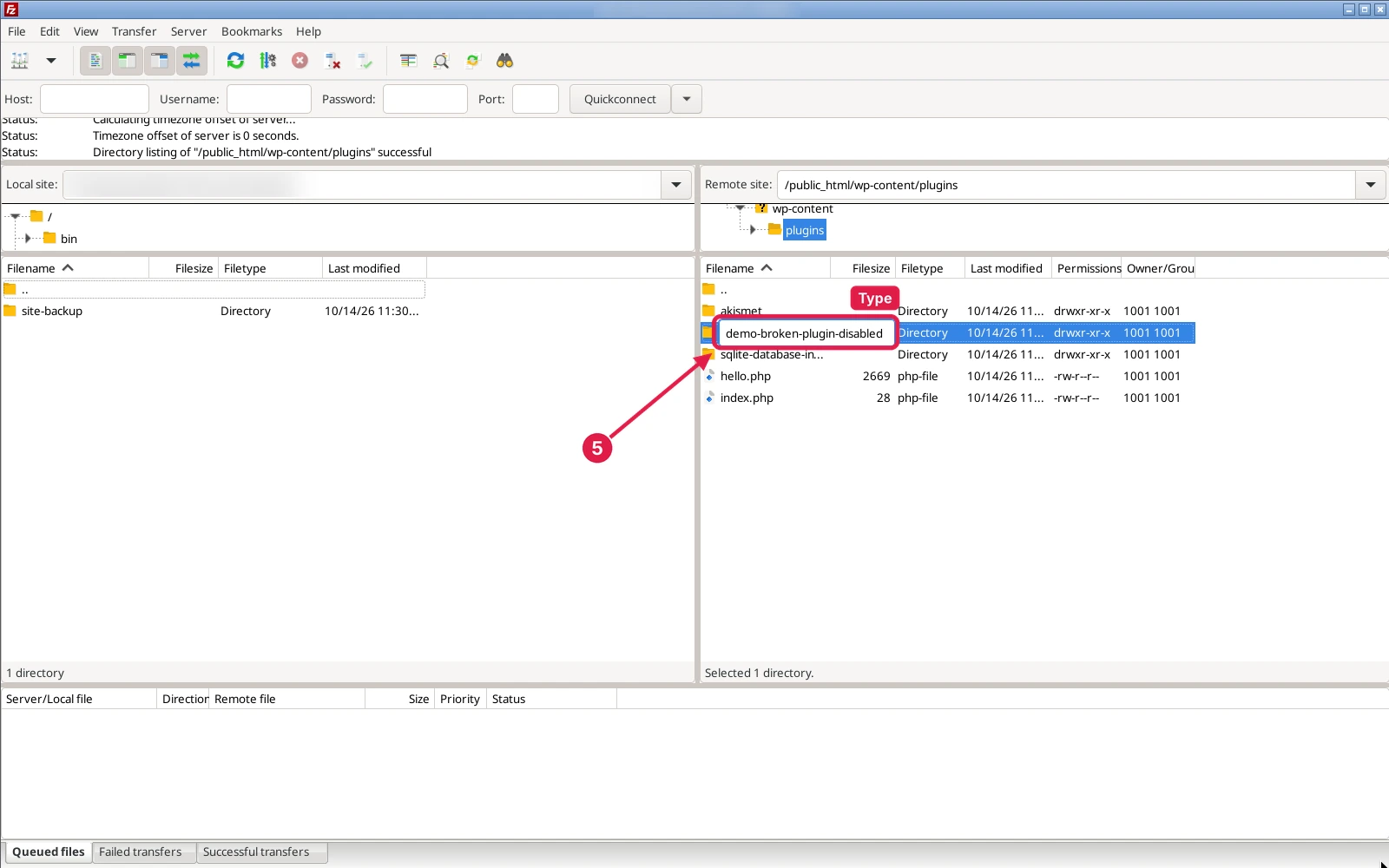
Task: Reconnect to last used server
Action: (x=365, y=61)
